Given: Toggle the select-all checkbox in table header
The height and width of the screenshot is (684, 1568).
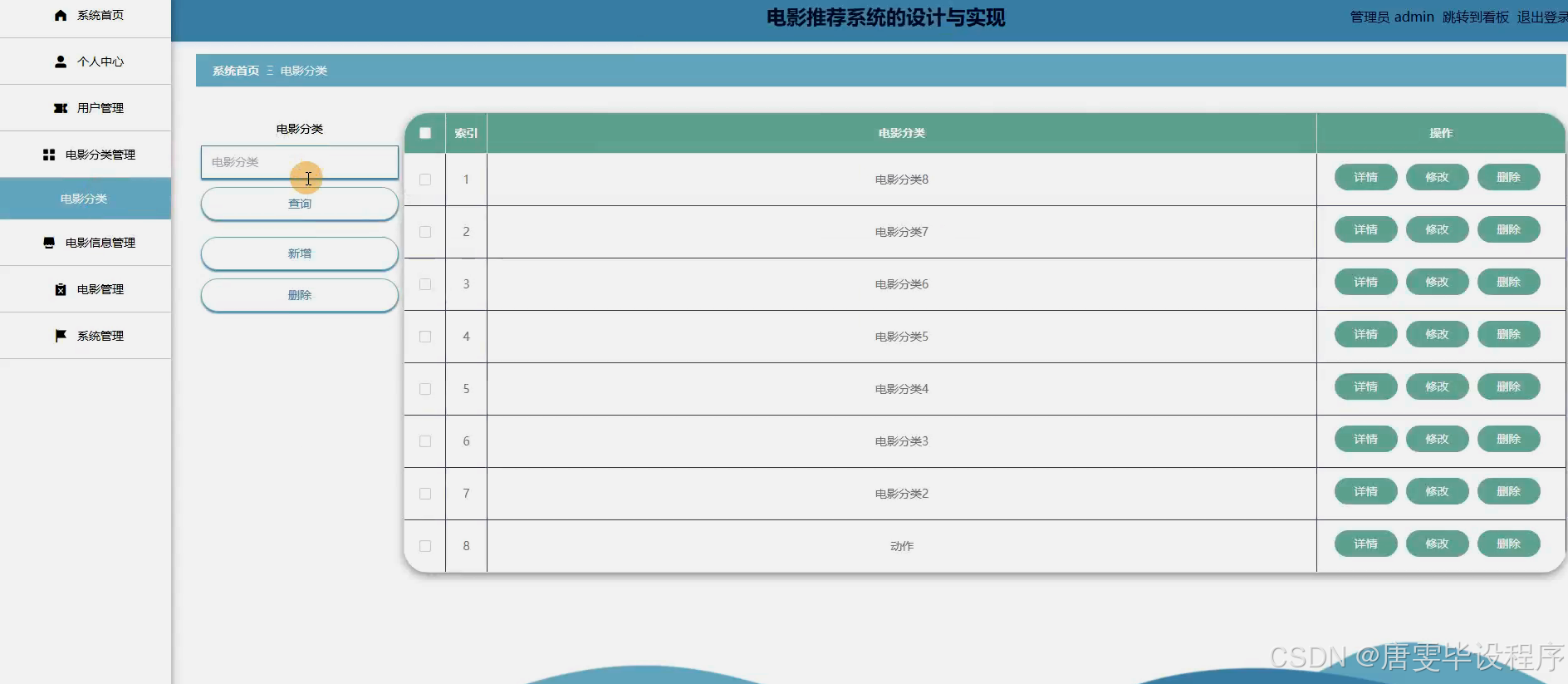Looking at the screenshot, I should pyautogui.click(x=425, y=133).
